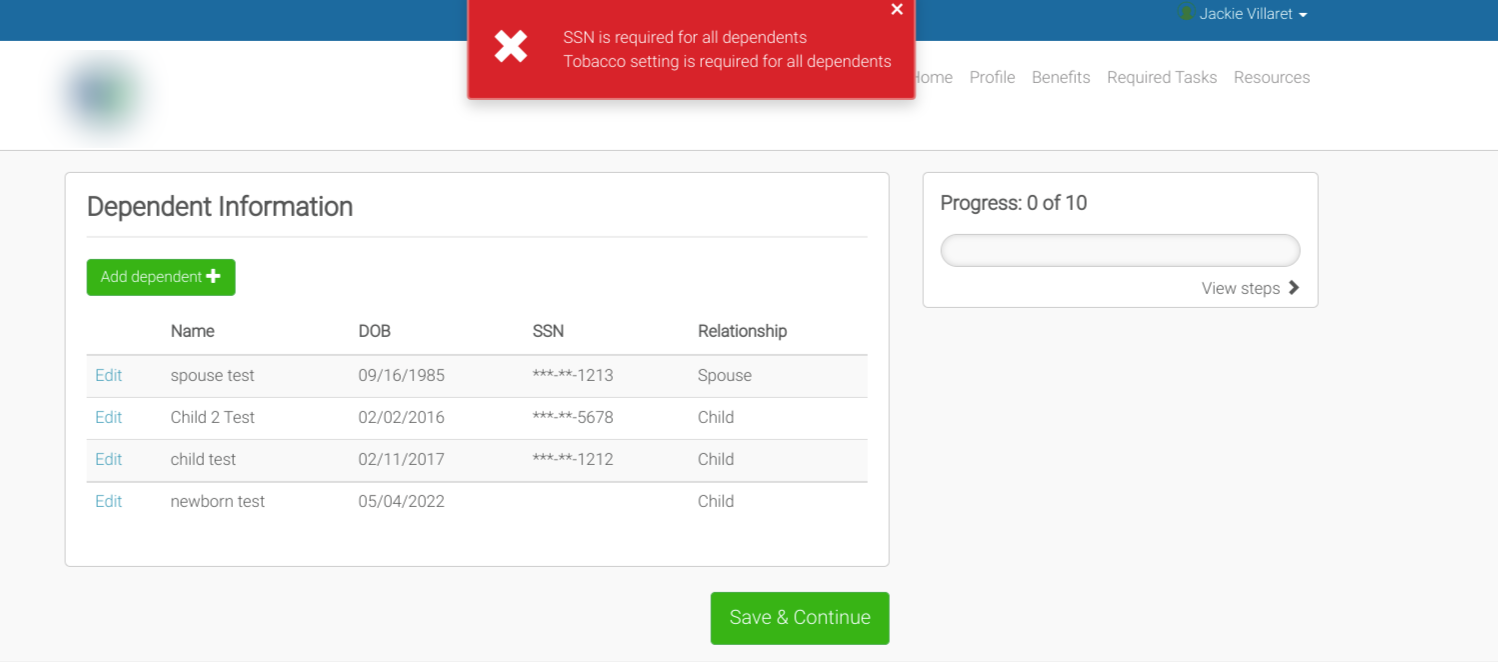Expand View steps in the progress panel
Viewport: 1498px width, 662px height.
coord(1241,288)
